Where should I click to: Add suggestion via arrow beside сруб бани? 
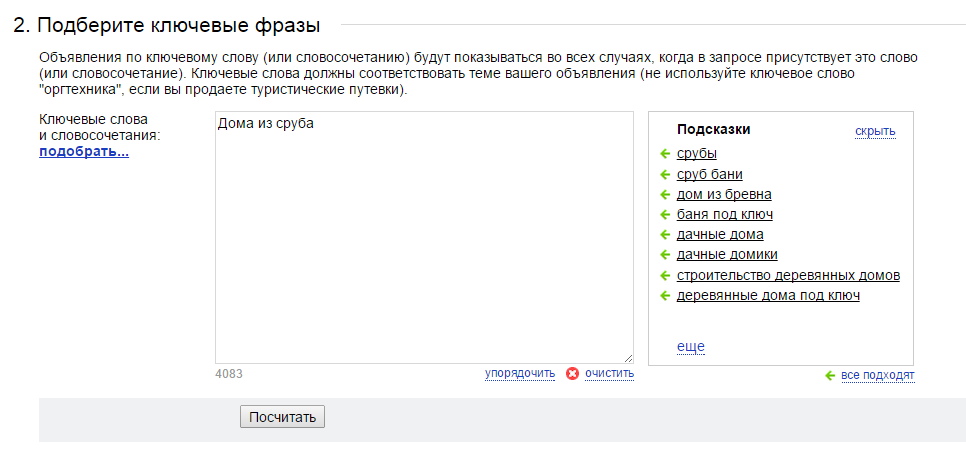(665, 174)
